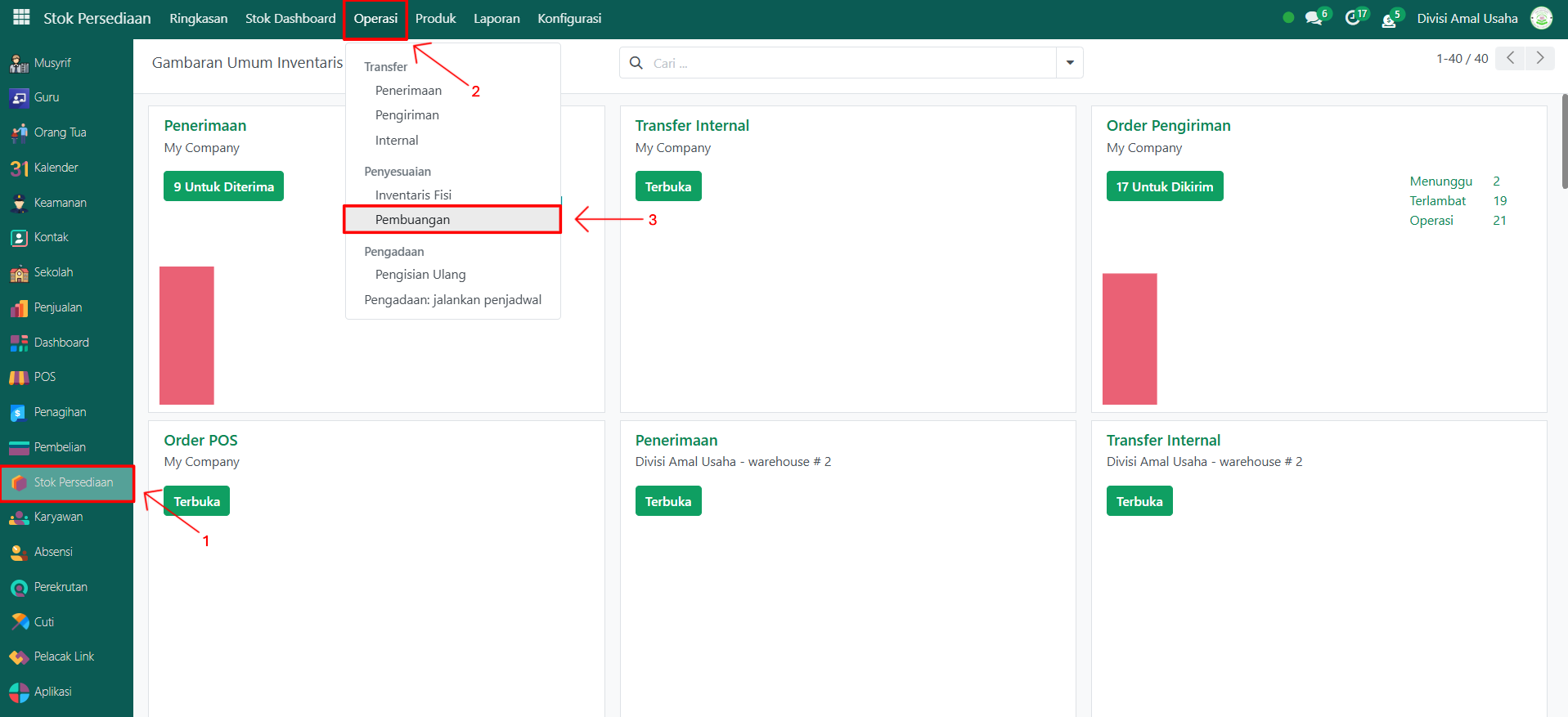The height and width of the screenshot is (717, 1568).
Task: Open the Konfigurasi menu
Action: (569, 19)
